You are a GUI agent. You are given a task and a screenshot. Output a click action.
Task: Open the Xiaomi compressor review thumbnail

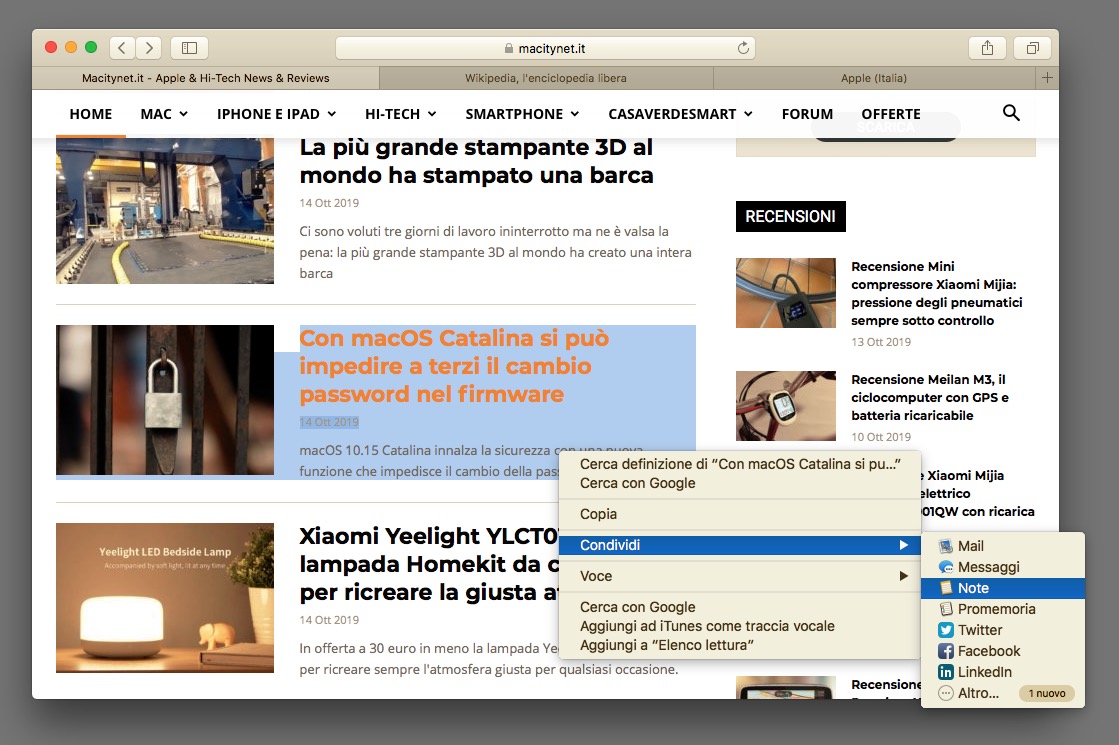coord(786,293)
